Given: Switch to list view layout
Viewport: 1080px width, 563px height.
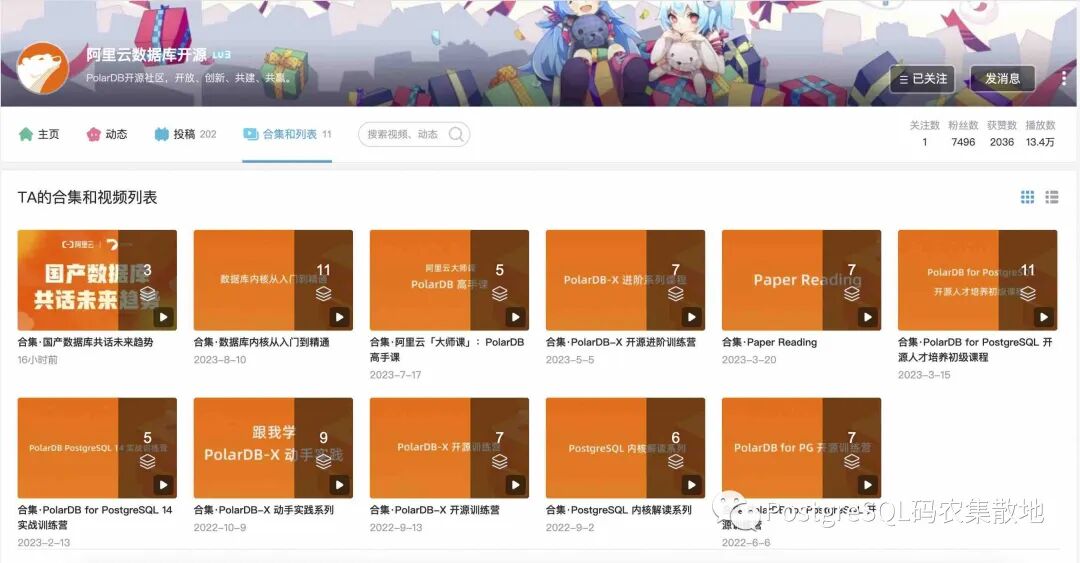Looking at the screenshot, I should tap(1052, 197).
